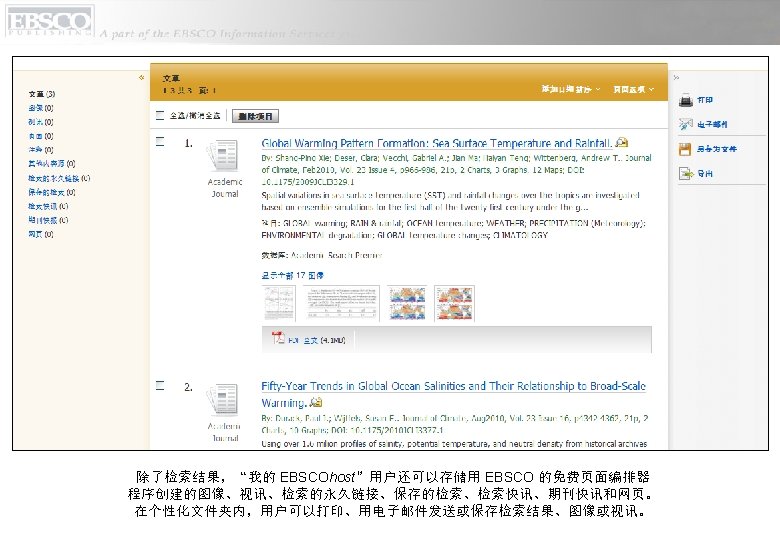Select 视讯 (0) in the folder list
The image size is (780, 540).
pos(41,121)
